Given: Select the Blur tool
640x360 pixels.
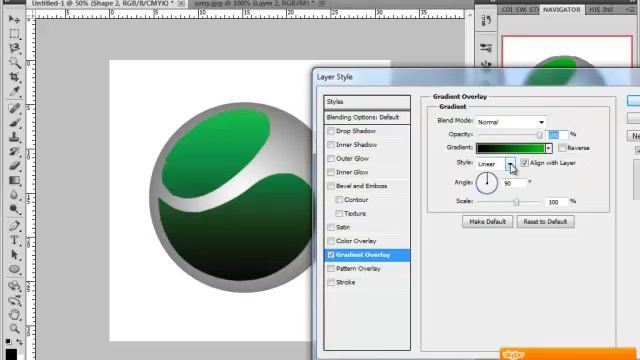Looking at the screenshot, I should click(14, 195).
